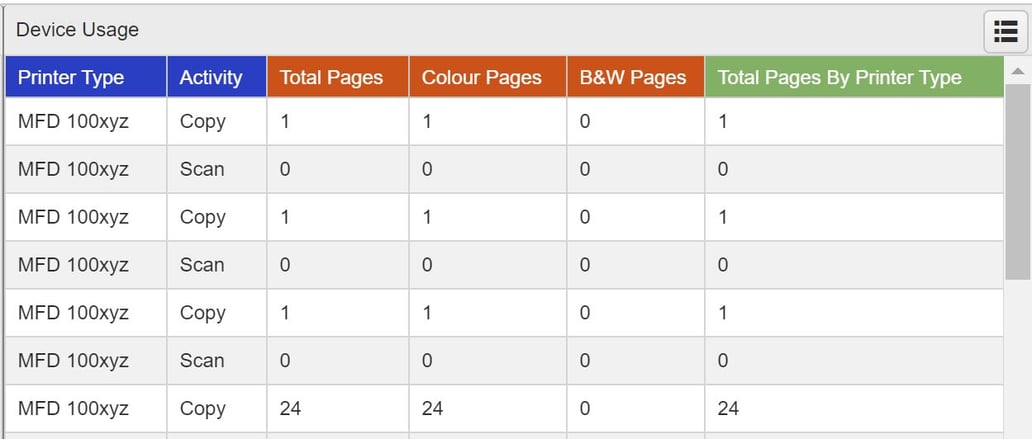Select the Device Usage panel title

click(x=77, y=30)
